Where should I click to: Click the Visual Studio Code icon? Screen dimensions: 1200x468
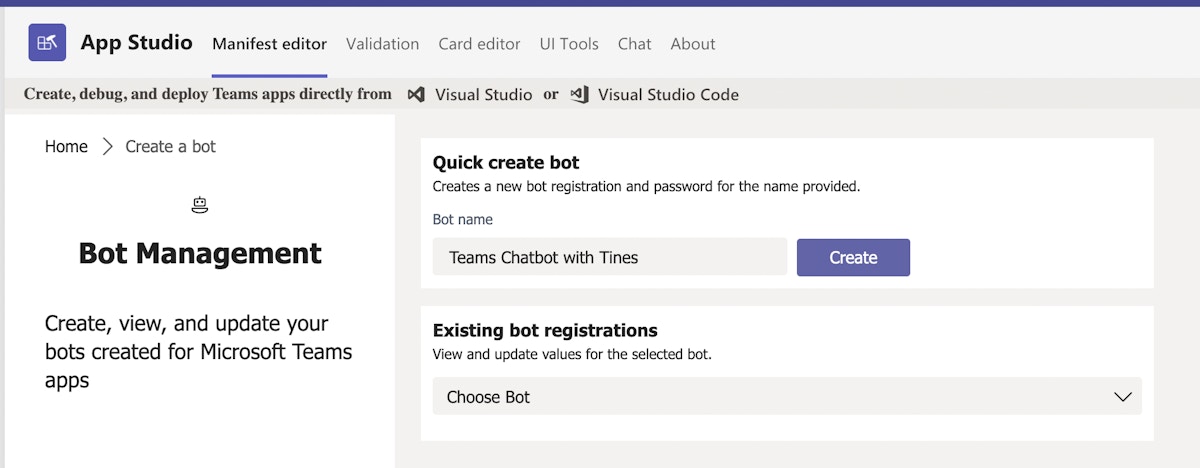(579, 95)
